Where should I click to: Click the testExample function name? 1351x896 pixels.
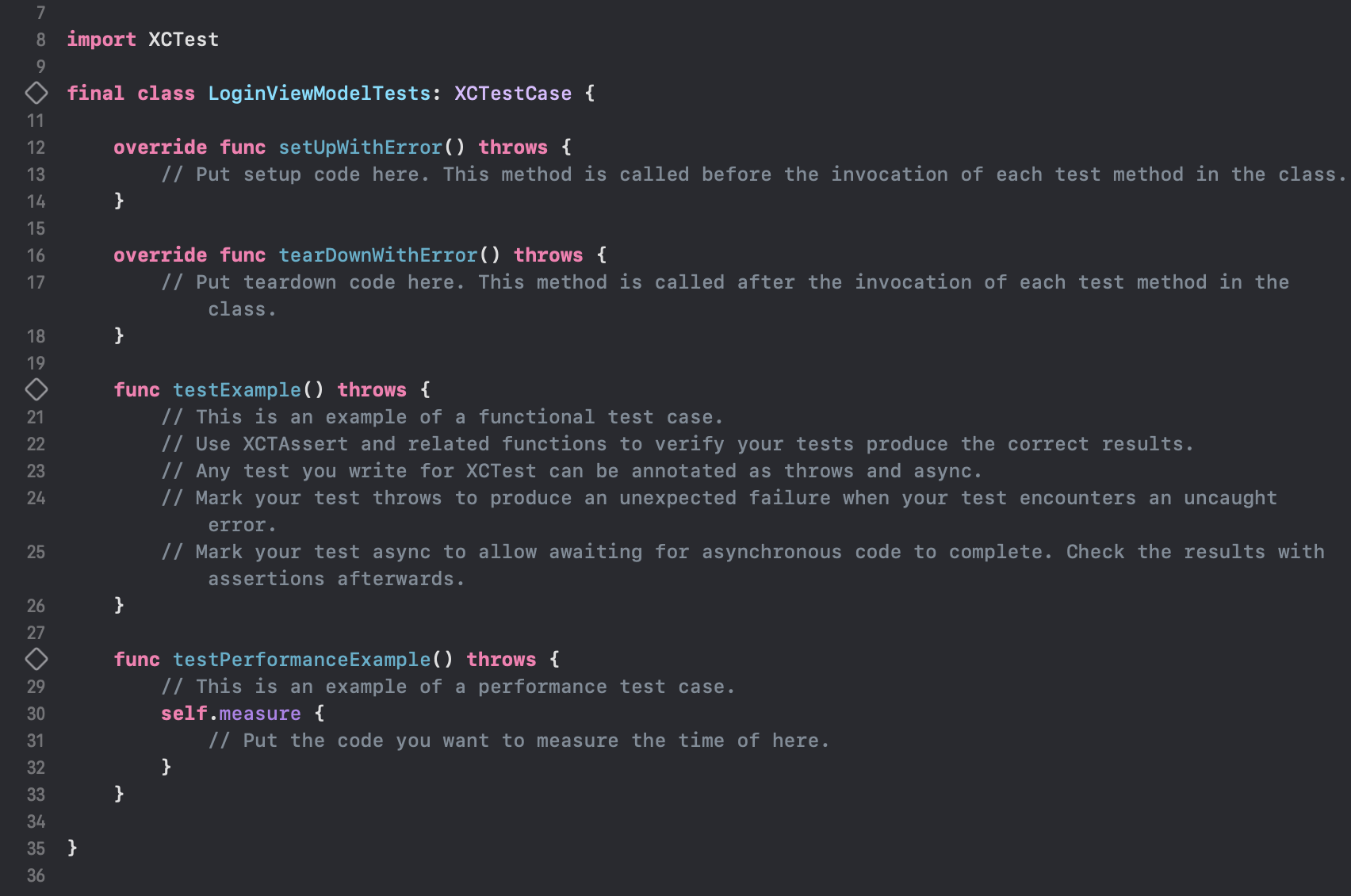point(237,390)
